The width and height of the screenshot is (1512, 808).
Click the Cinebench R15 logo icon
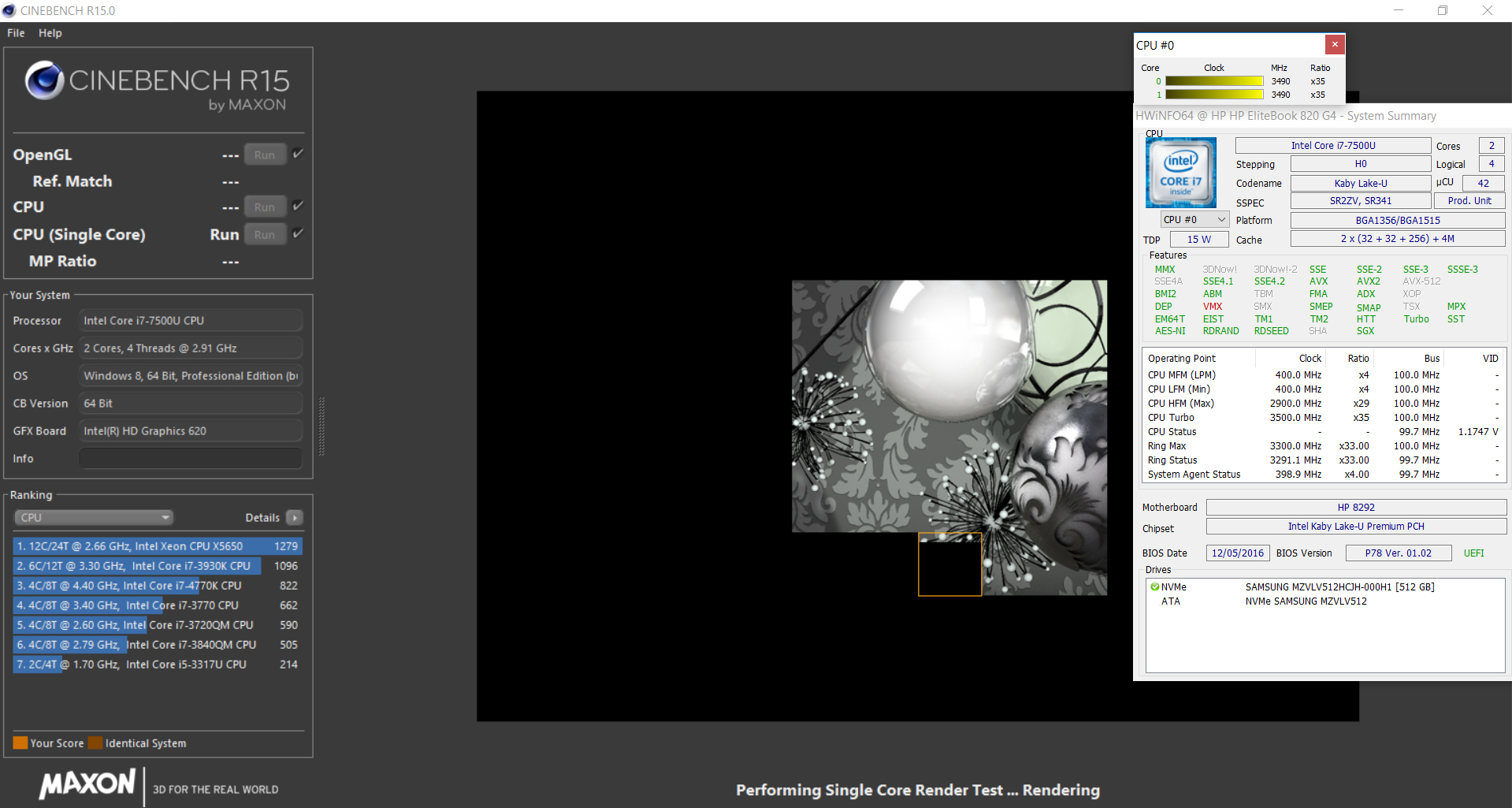click(44, 80)
